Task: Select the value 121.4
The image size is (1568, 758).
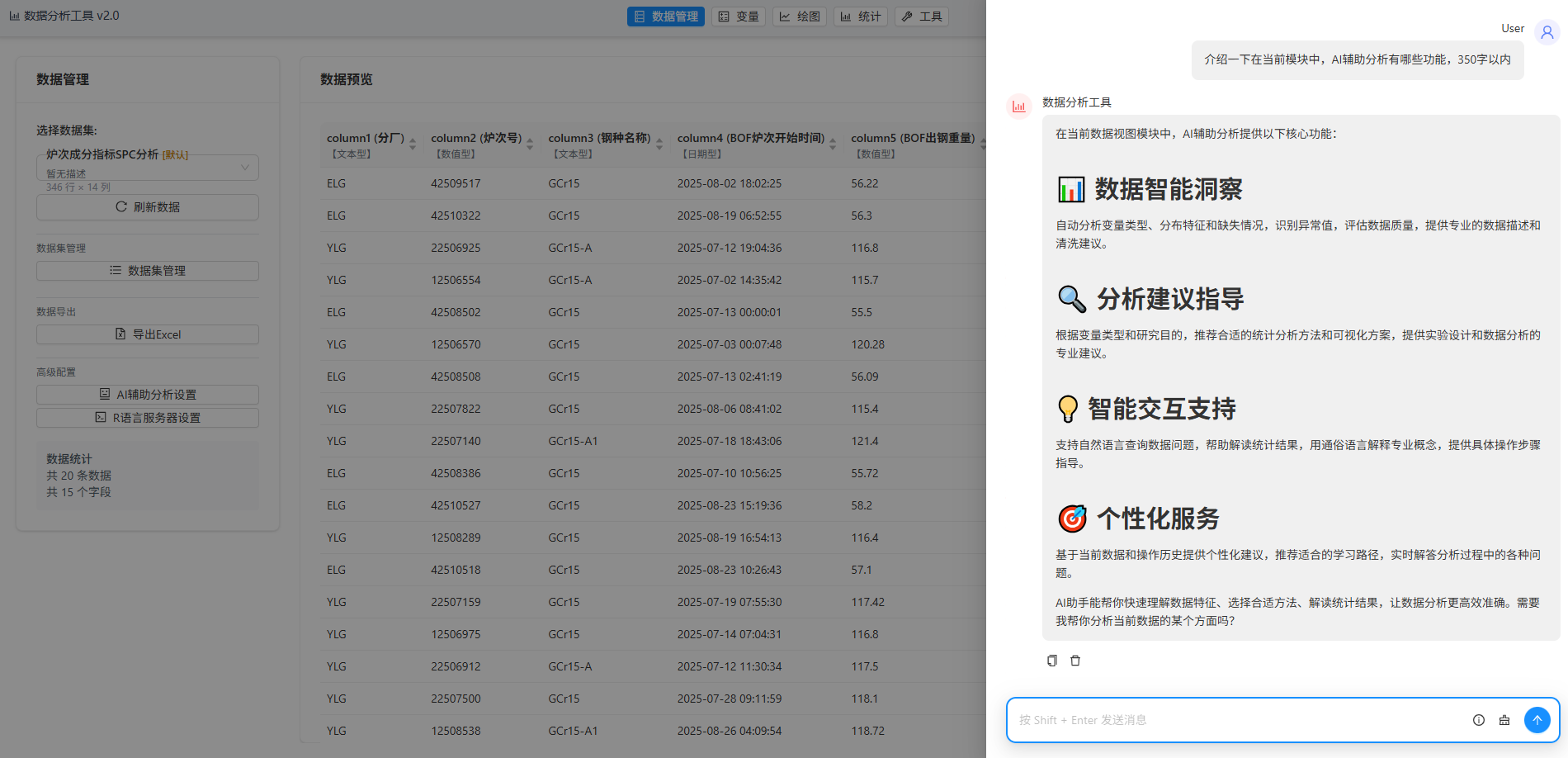Action: coord(865,441)
